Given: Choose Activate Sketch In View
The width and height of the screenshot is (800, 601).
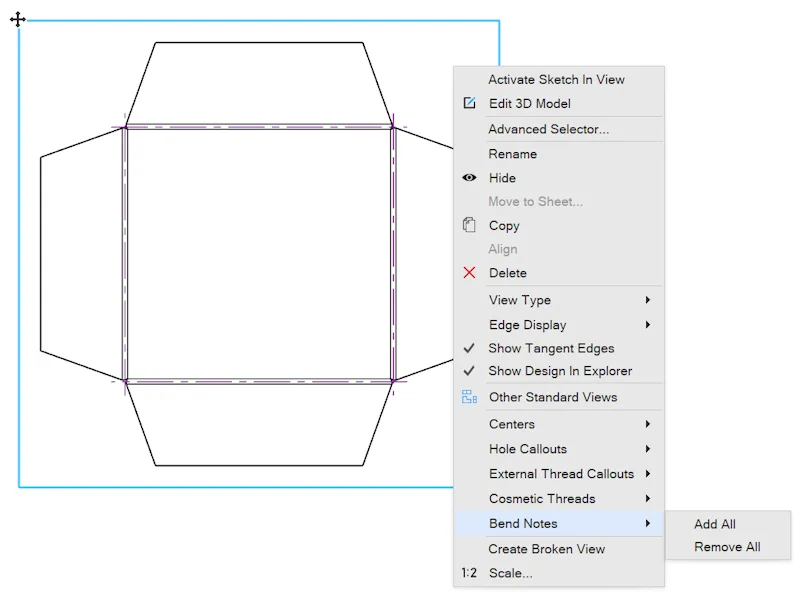Looking at the screenshot, I should pos(559,79).
